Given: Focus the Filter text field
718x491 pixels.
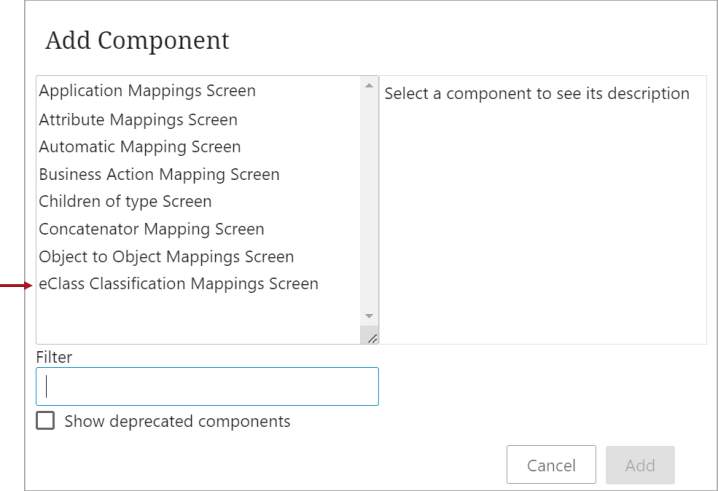Looking at the screenshot, I should pos(207,387).
